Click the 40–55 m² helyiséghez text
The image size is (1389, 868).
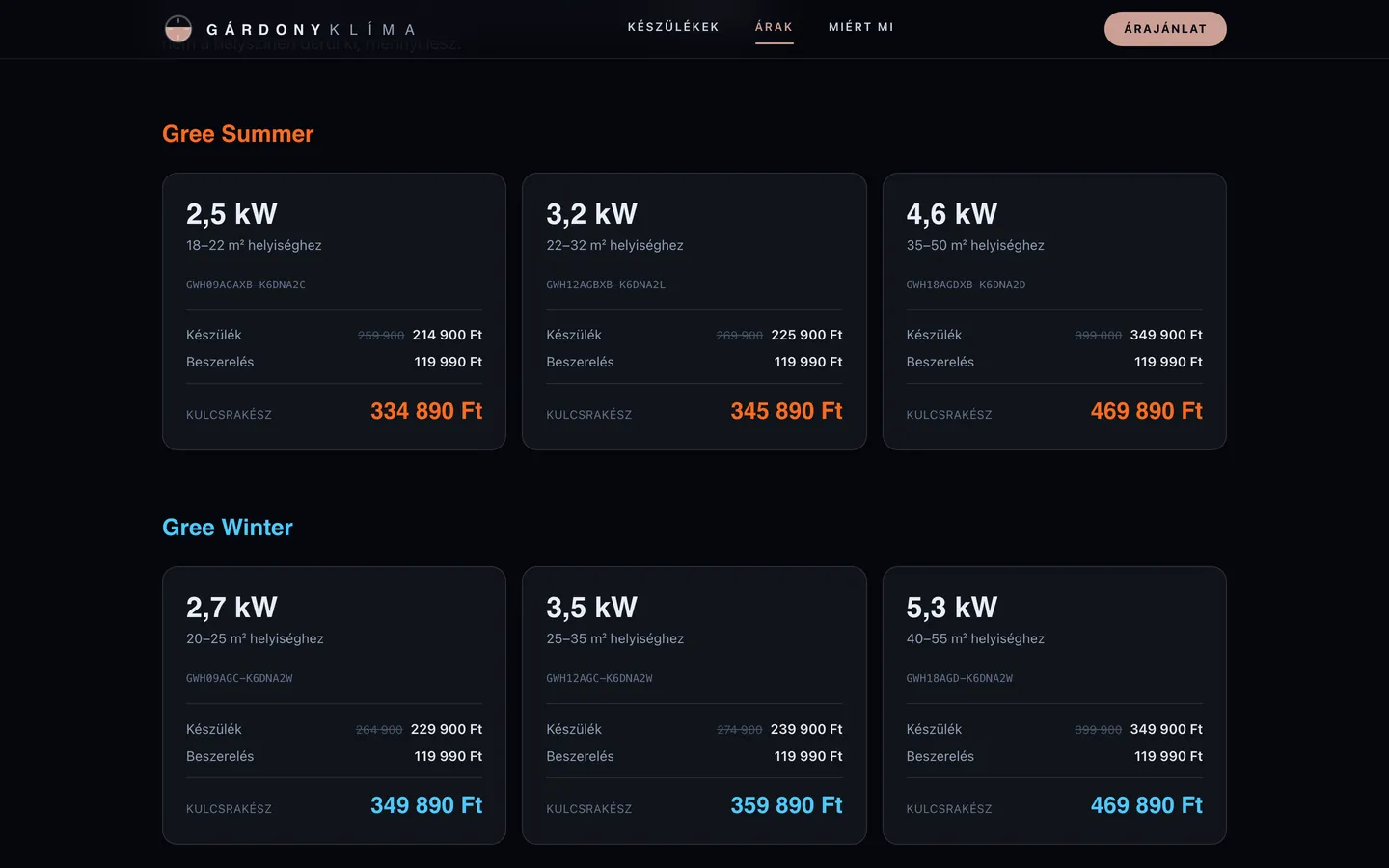point(975,638)
